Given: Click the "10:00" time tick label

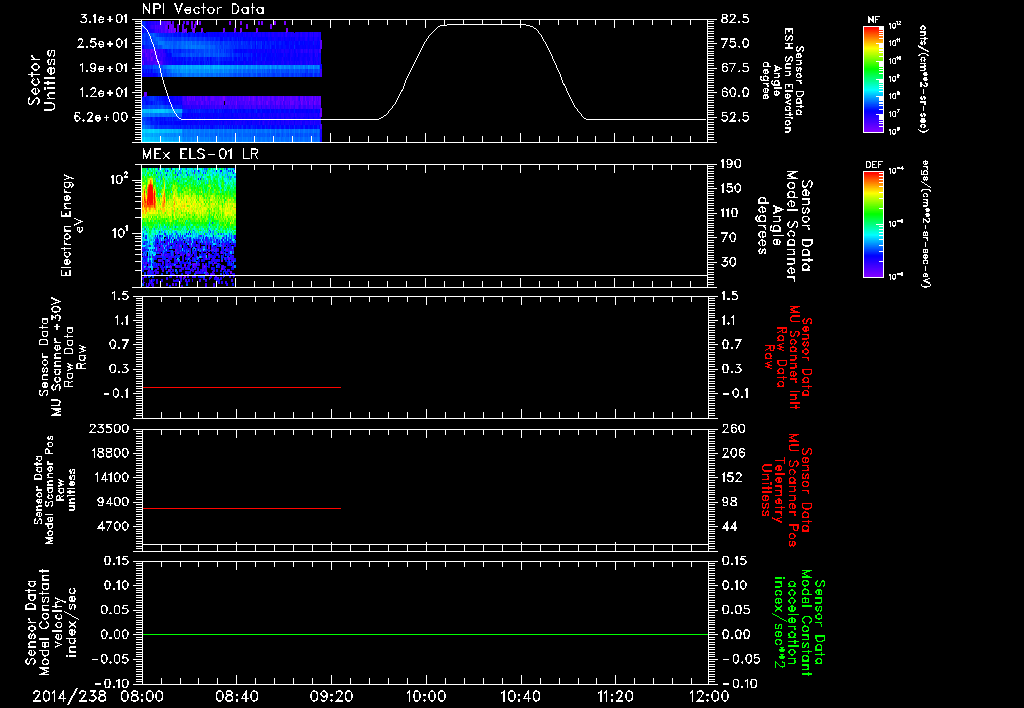Looking at the screenshot, I should (x=425, y=696).
